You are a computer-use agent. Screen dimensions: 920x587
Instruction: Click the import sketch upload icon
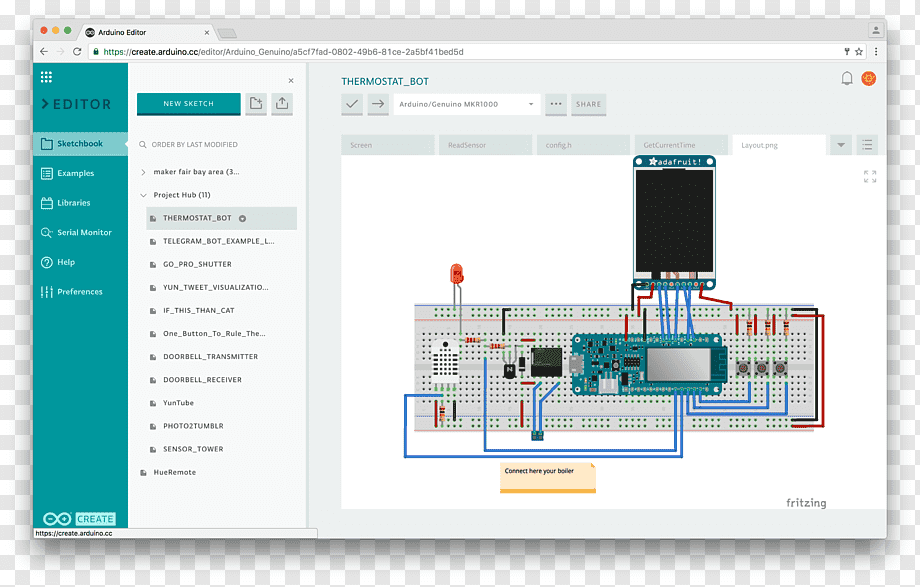282,103
